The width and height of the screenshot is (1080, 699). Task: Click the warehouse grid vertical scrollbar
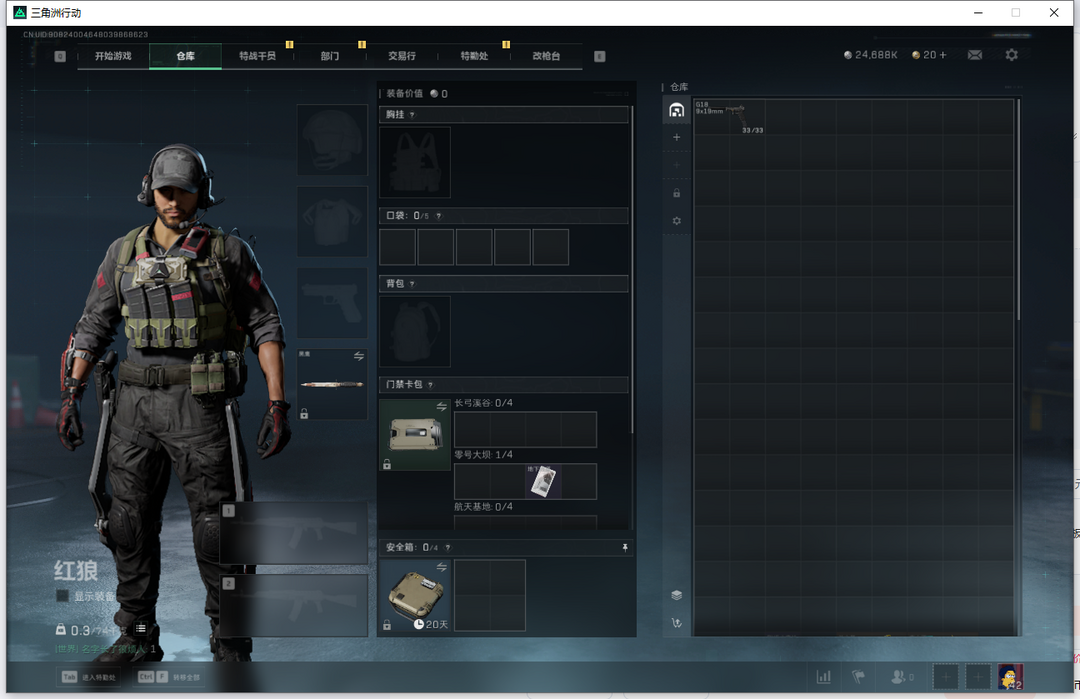(x=1018, y=210)
